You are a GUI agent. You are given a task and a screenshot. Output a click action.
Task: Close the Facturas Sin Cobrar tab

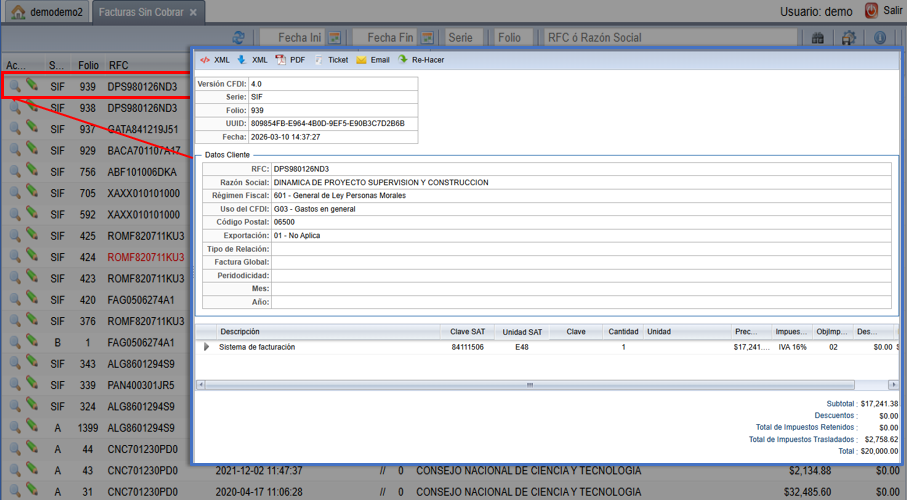coord(194,12)
